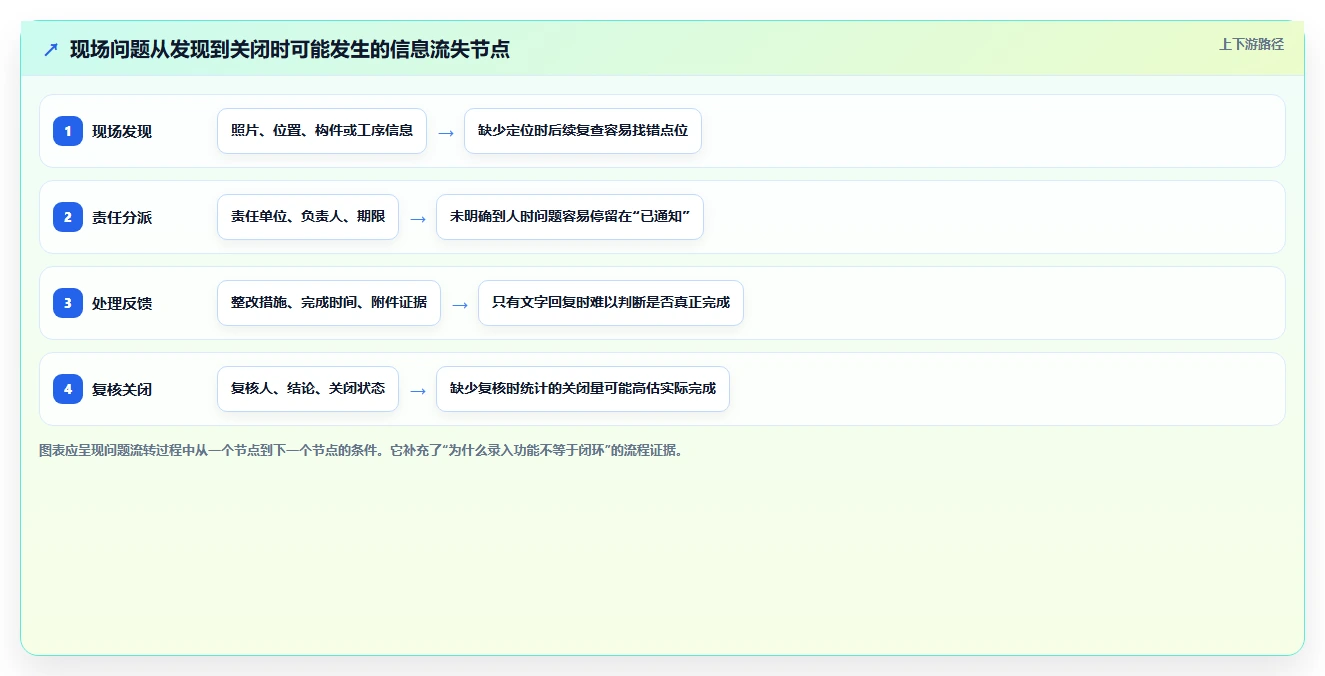Click the 上下游路径 label in the header
The image size is (1325, 676).
[x=1251, y=44]
